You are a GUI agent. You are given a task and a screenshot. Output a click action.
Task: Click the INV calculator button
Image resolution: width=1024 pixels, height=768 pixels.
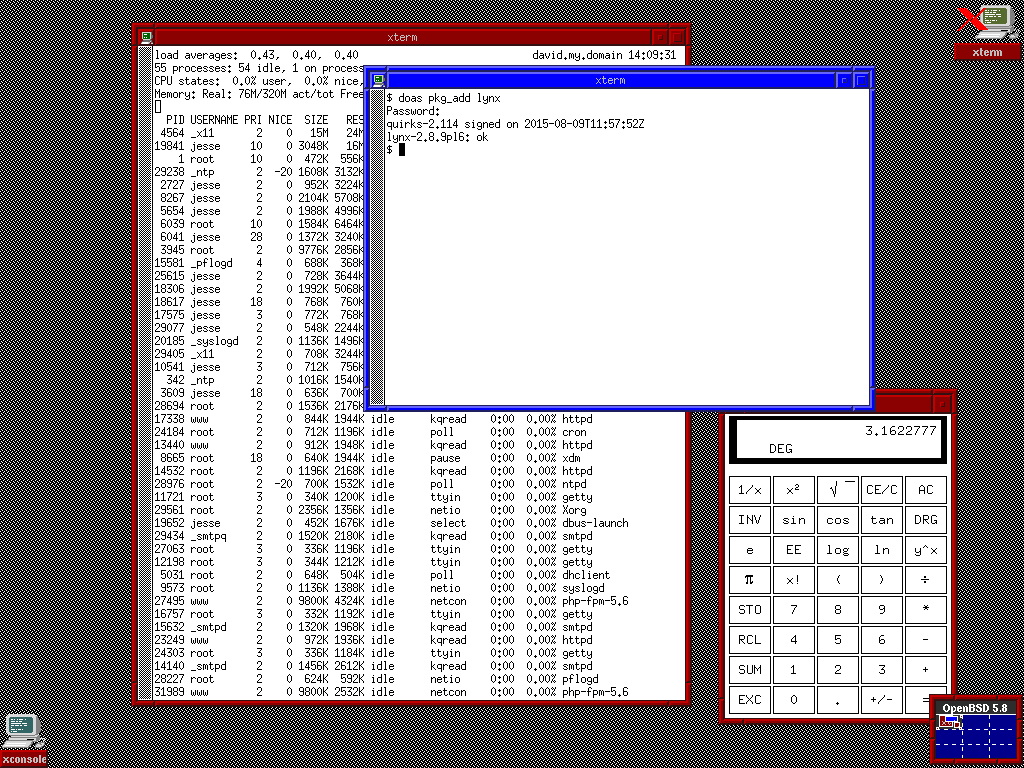coord(750,520)
